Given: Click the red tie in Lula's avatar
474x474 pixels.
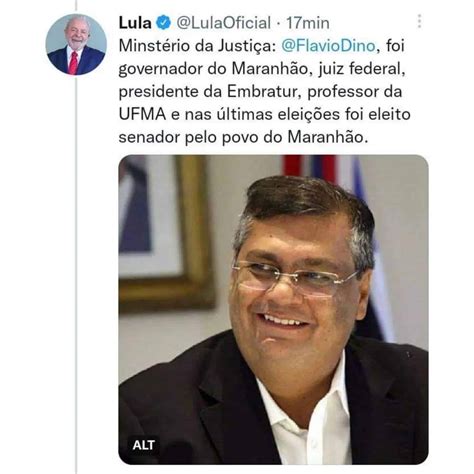Looking at the screenshot, I should click(73, 63).
